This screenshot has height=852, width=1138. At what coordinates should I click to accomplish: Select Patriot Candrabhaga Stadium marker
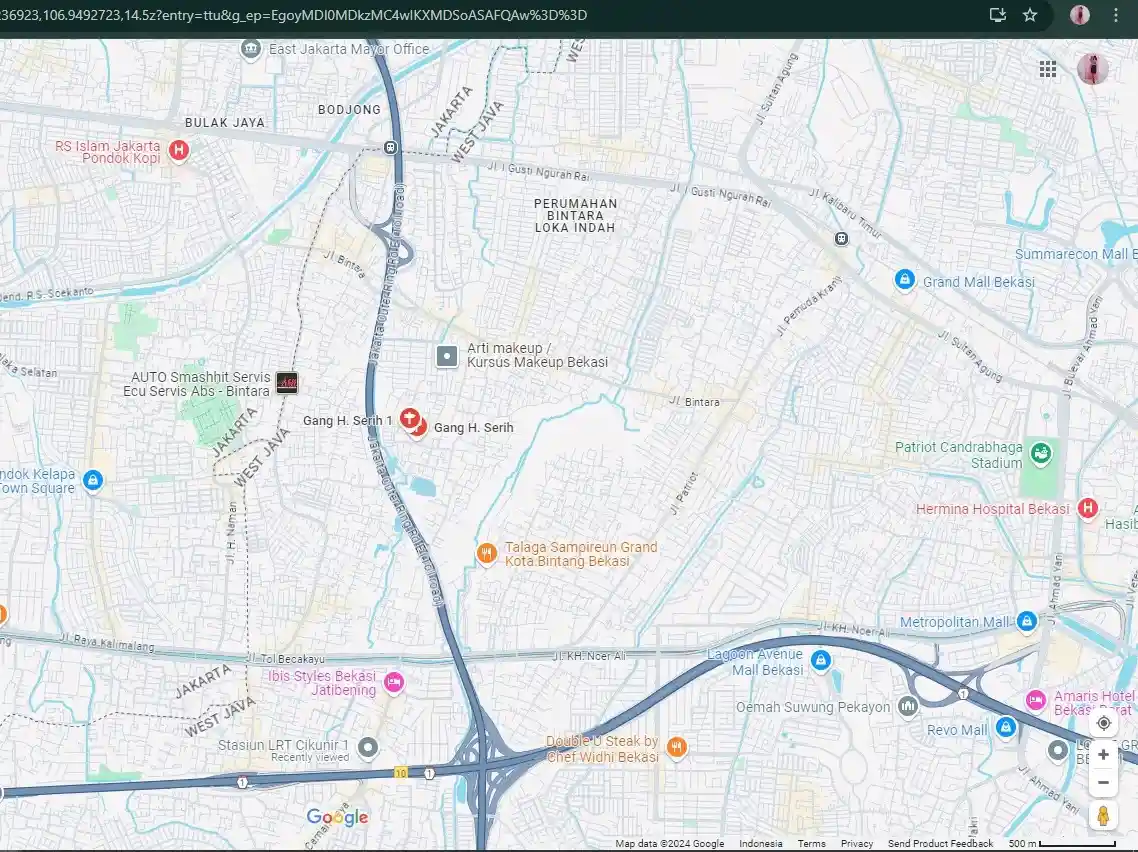pos(1040,454)
